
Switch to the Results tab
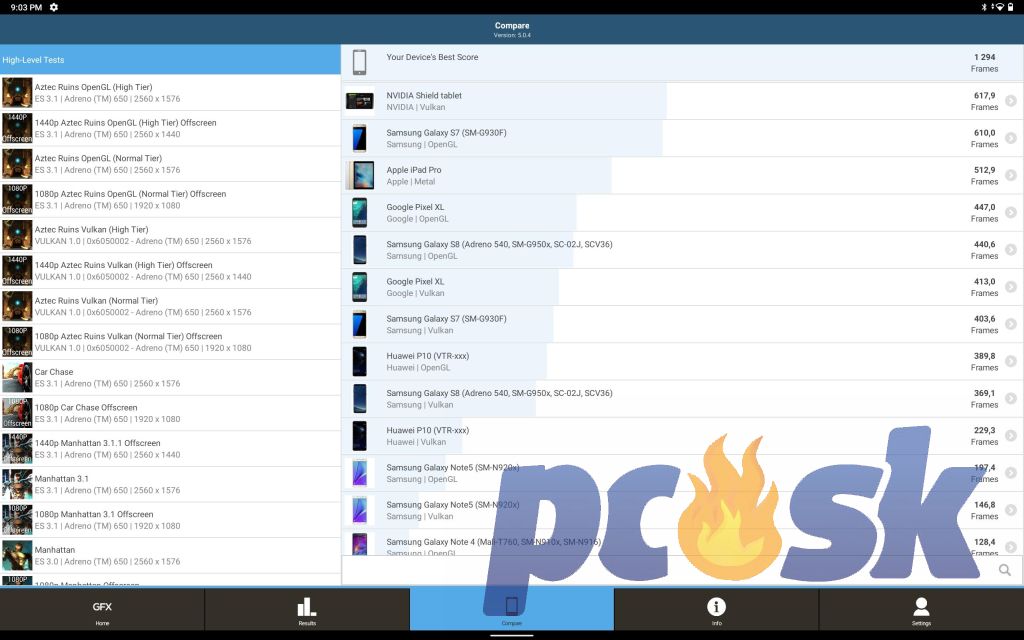point(307,609)
